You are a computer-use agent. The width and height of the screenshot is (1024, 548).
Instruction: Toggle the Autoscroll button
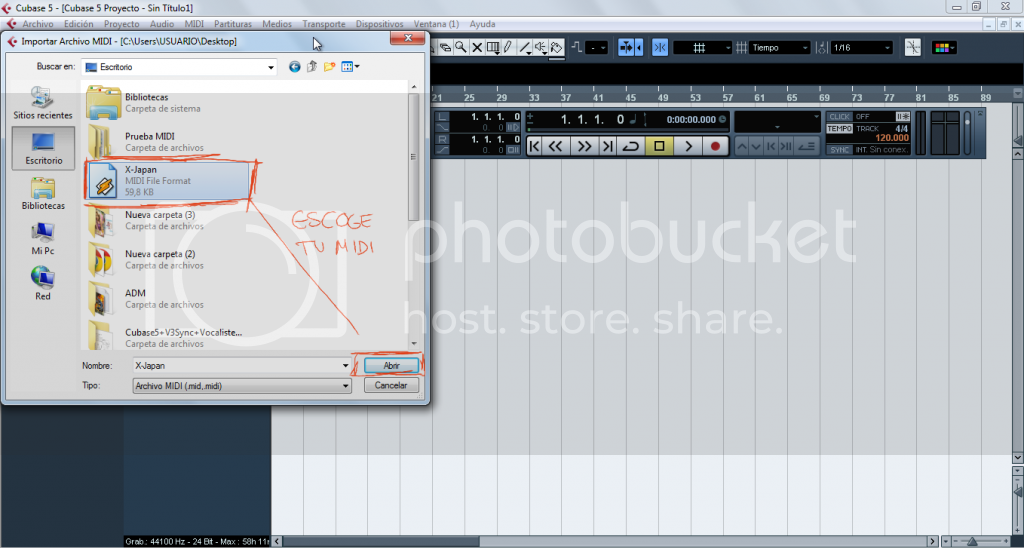626,48
